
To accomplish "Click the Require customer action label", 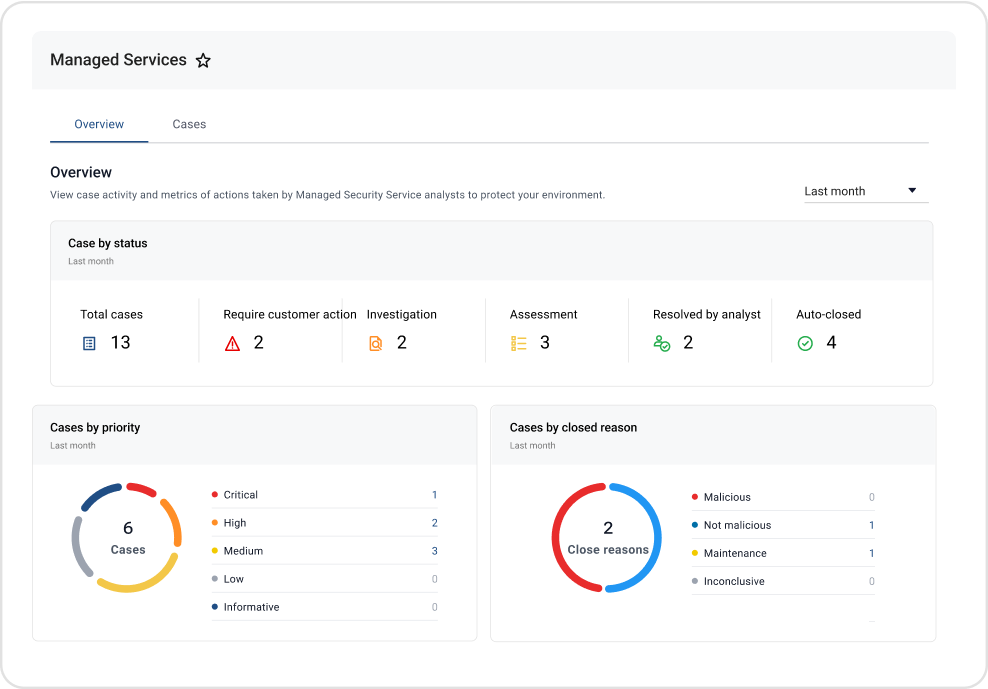I will coord(290,315).
